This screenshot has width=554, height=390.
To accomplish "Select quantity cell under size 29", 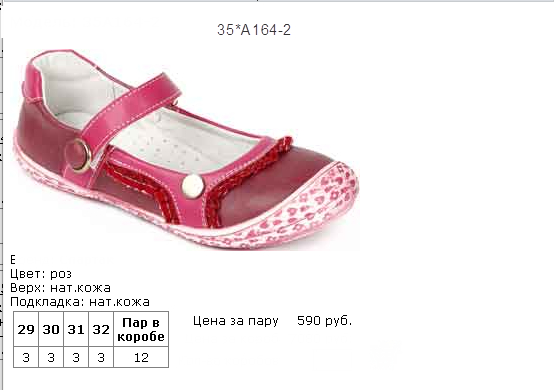I will click(x=26, y=357).
